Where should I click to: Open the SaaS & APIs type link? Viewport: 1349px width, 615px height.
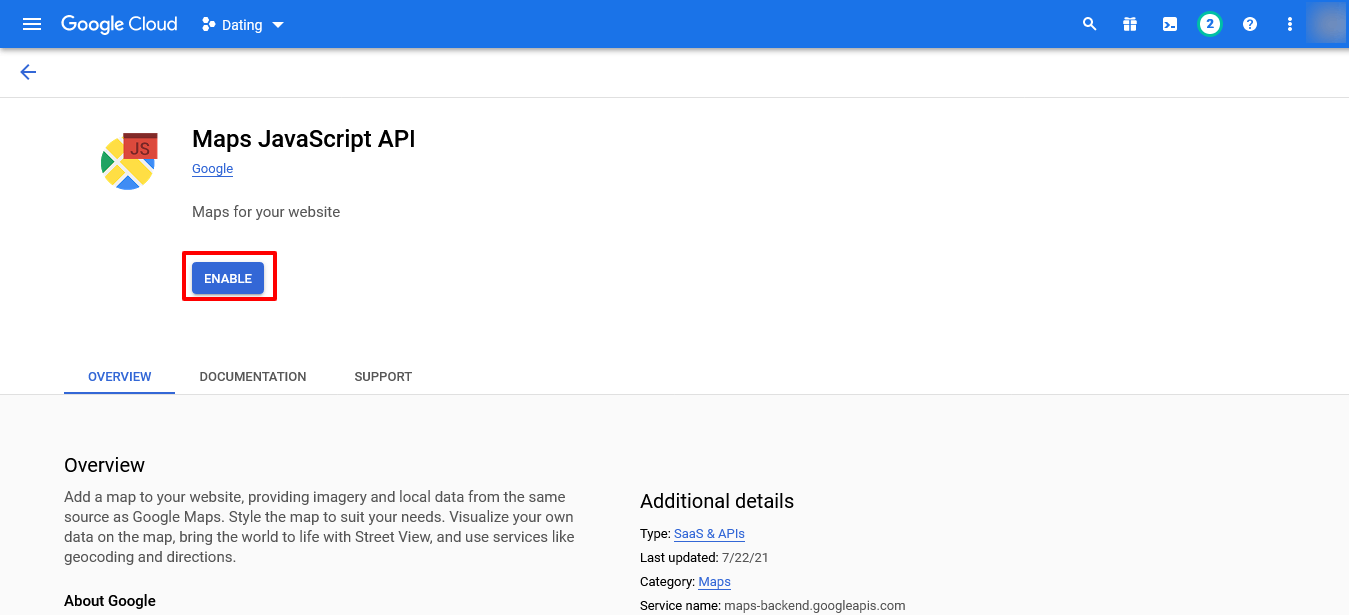tap(709, 534)
